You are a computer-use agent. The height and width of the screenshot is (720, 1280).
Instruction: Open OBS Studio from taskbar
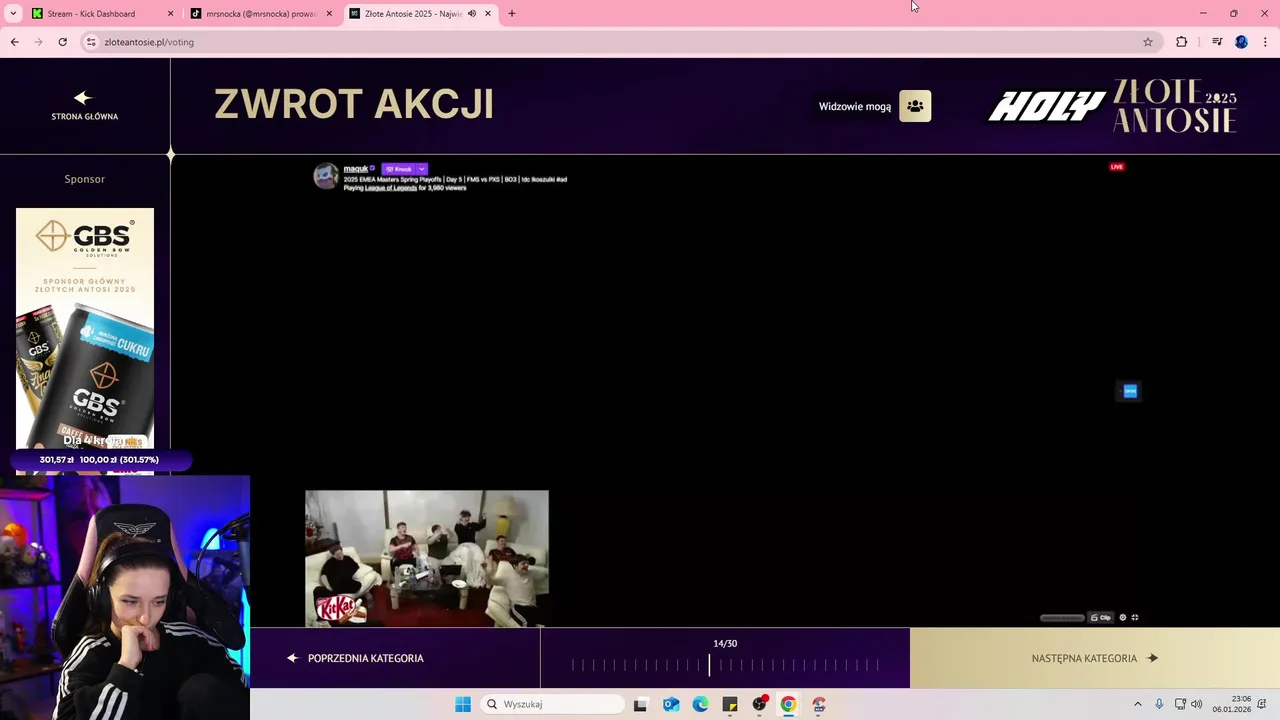click(760, 704)
